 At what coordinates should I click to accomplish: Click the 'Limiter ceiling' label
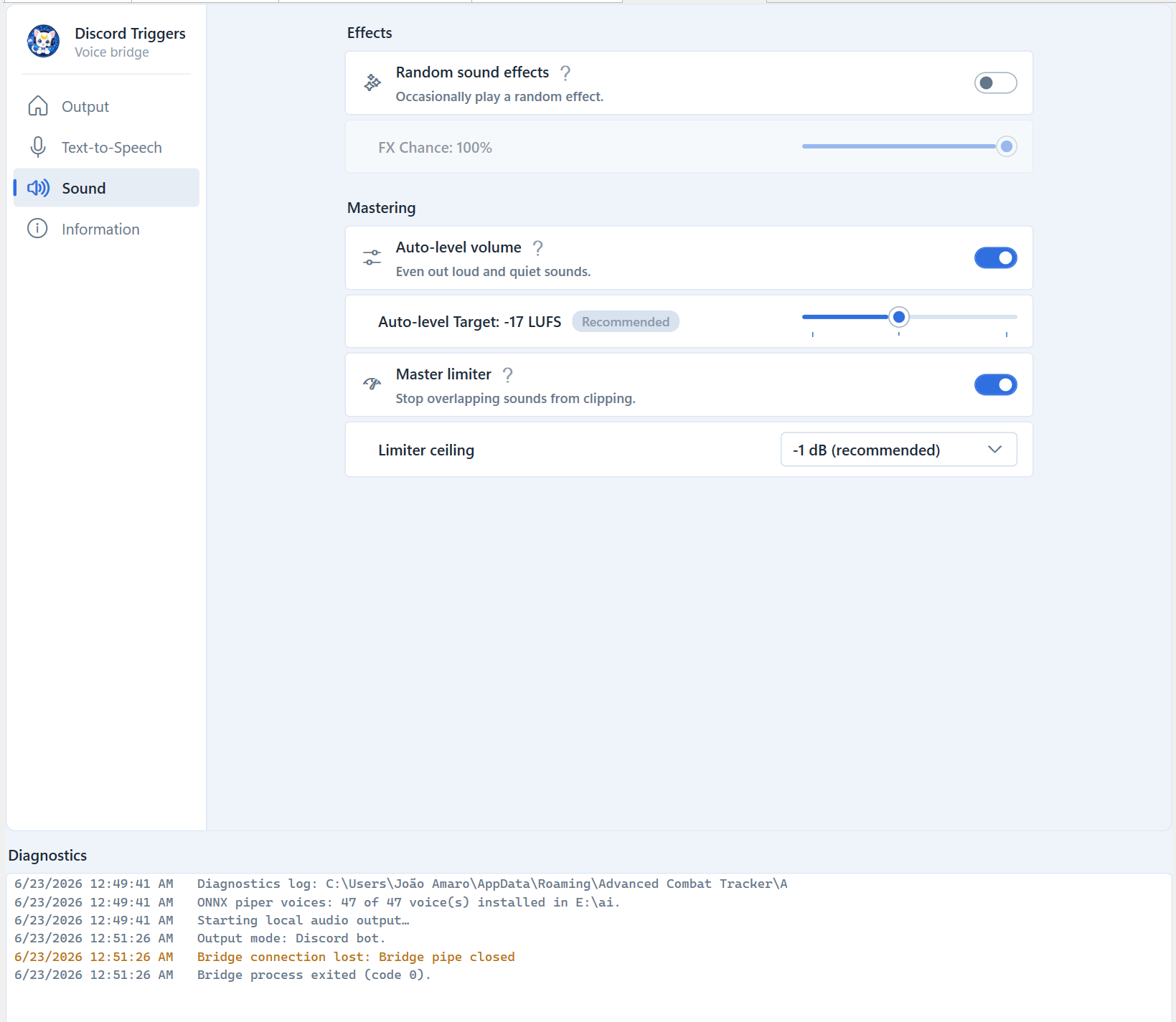coord(426,450)
